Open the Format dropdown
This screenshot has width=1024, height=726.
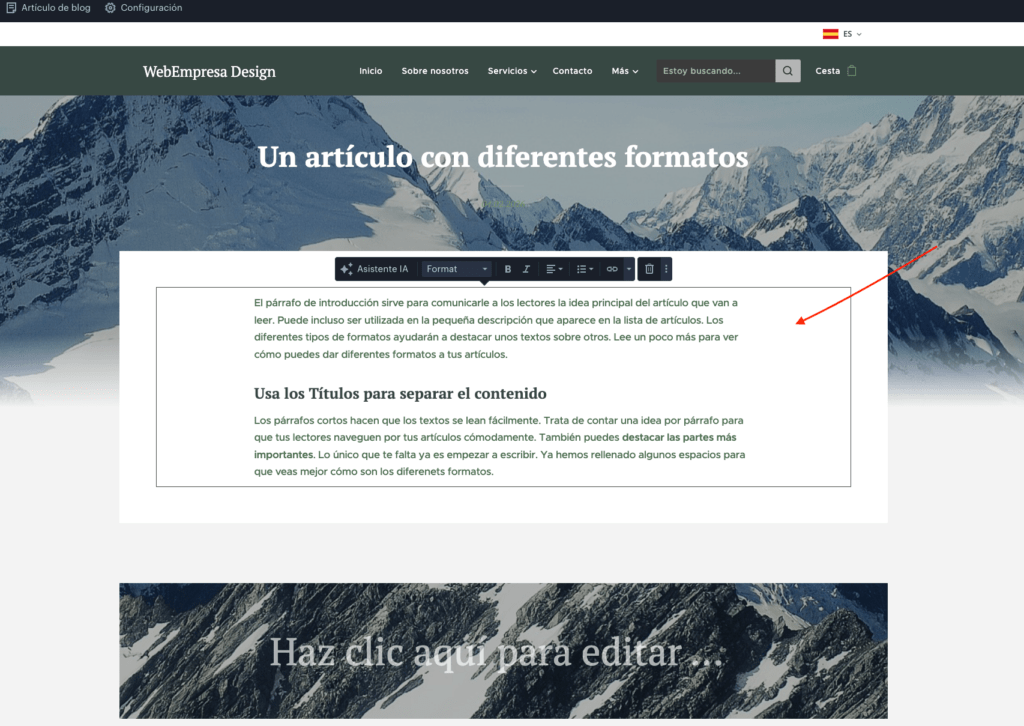tap(456, 269)
